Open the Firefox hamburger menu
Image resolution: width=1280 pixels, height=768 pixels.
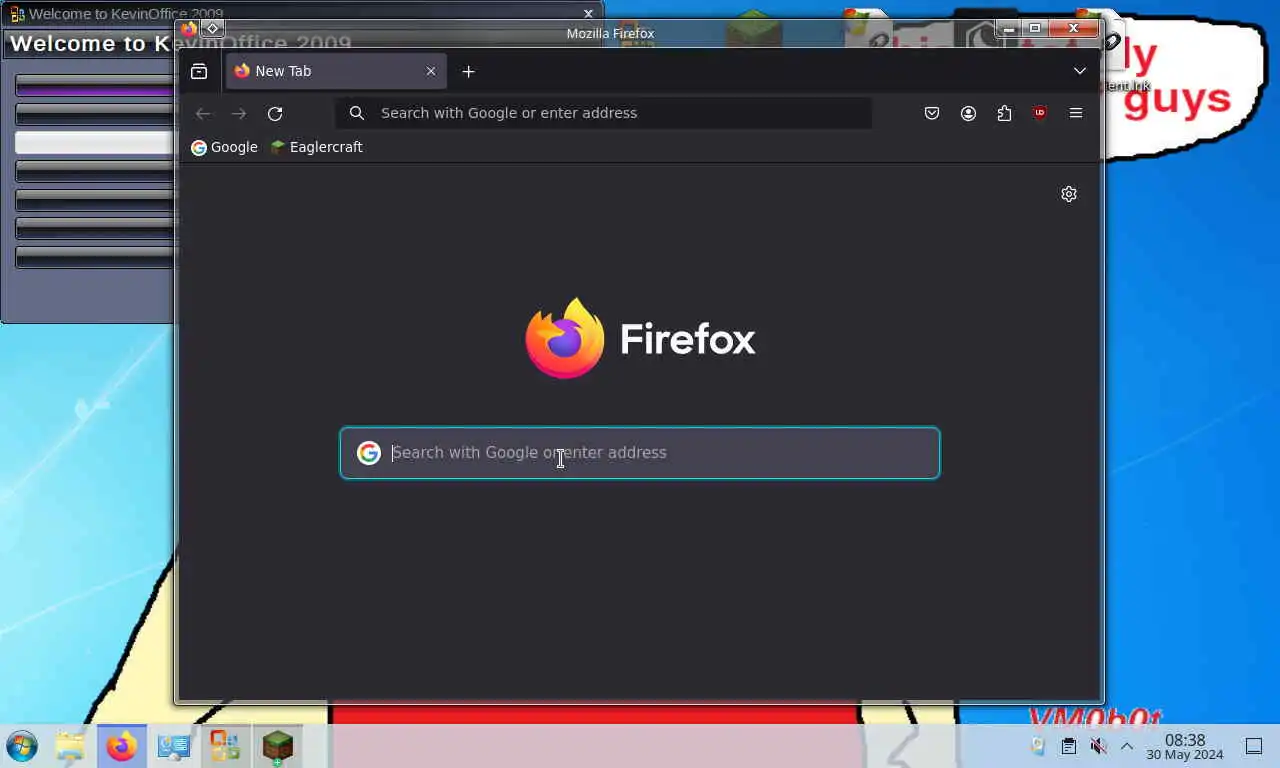click(1076, 113)
